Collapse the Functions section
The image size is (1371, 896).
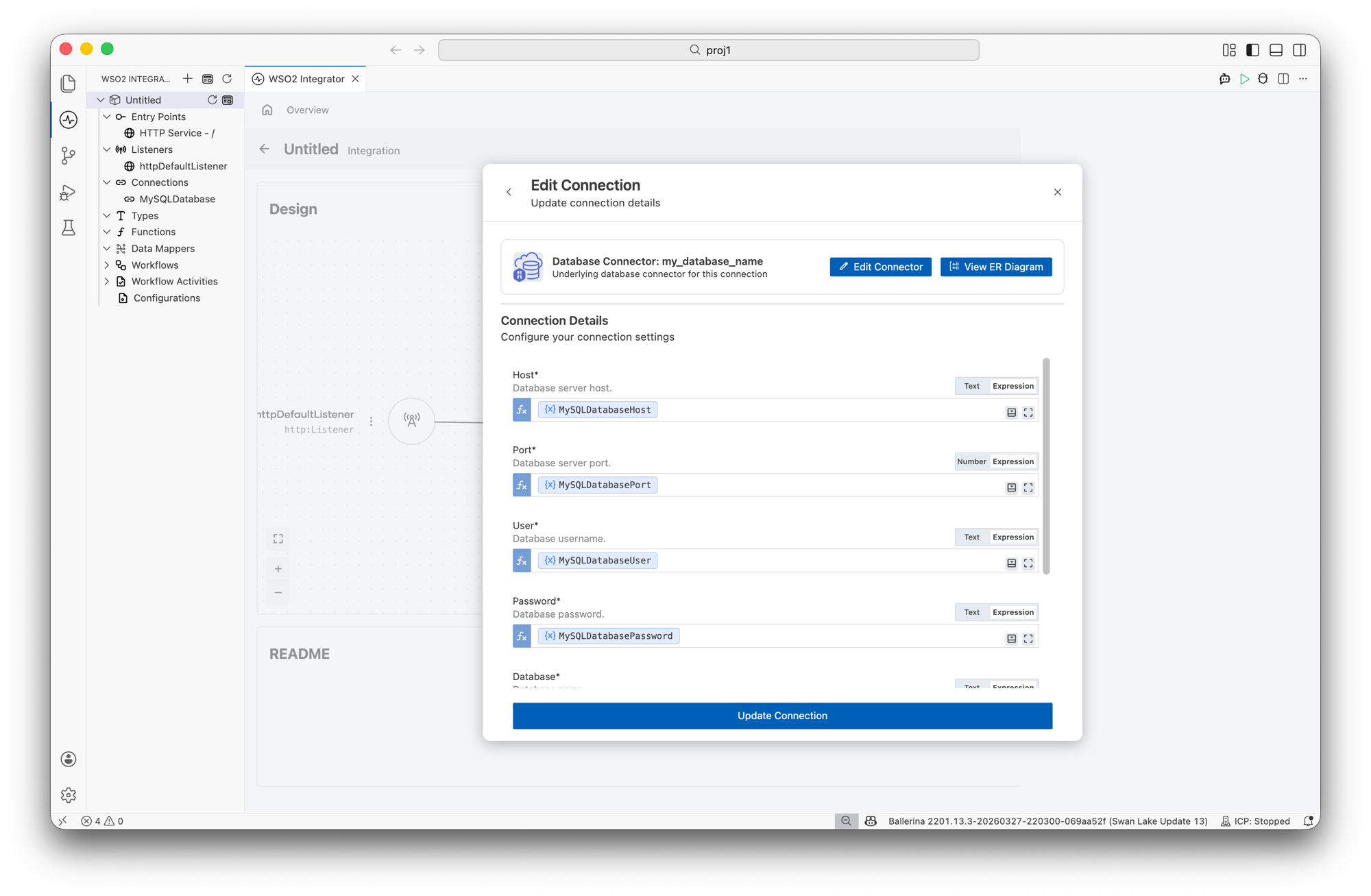pyautogui.click(x=107, y=232)
